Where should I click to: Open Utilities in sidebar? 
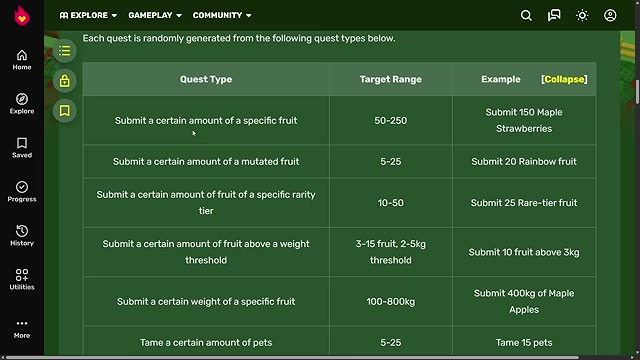point(22,279)
